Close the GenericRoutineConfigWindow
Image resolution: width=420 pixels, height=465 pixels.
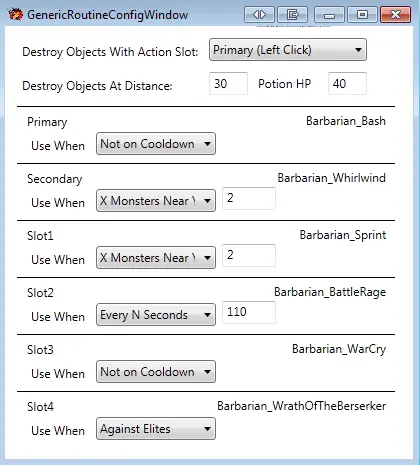[395, 15]
